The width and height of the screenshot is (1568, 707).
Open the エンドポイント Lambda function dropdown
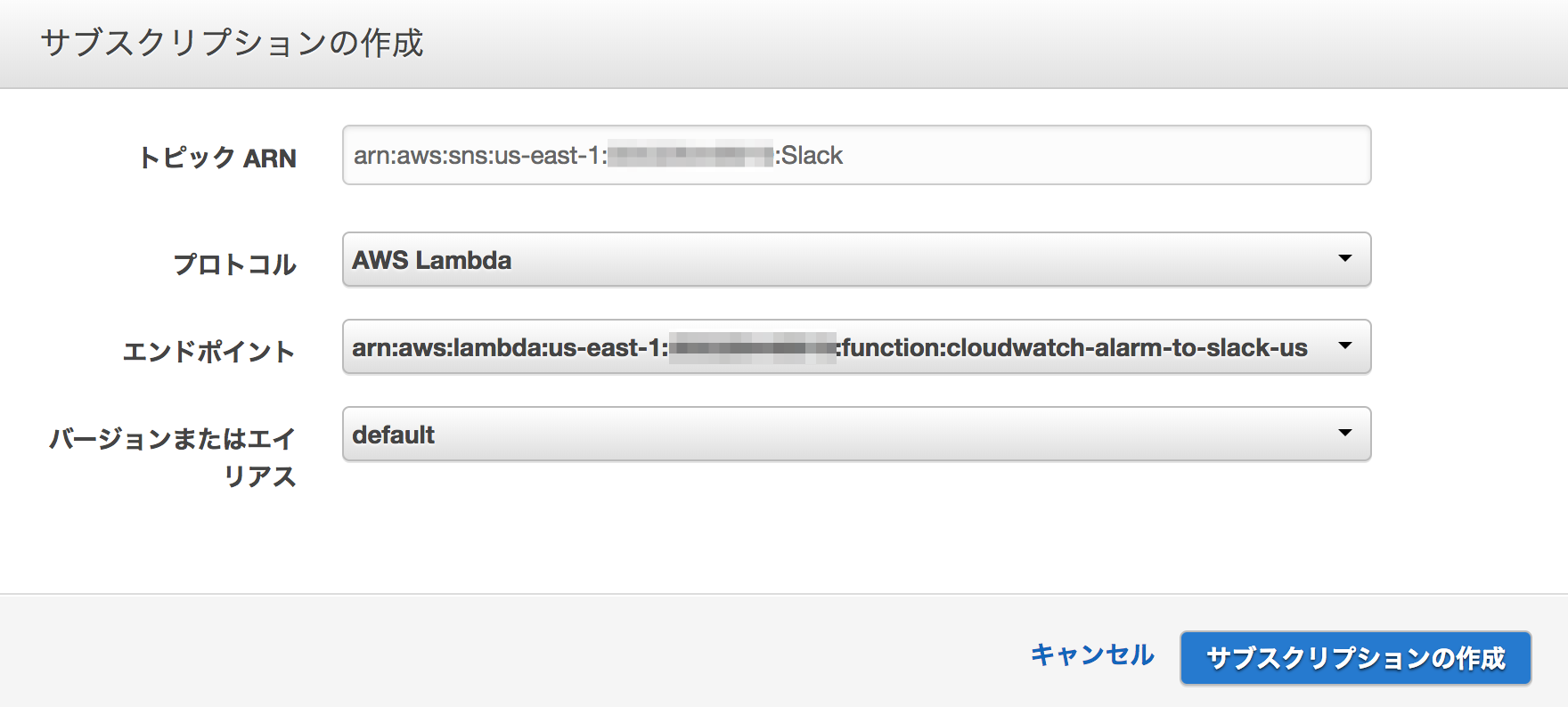click(856, 346)
